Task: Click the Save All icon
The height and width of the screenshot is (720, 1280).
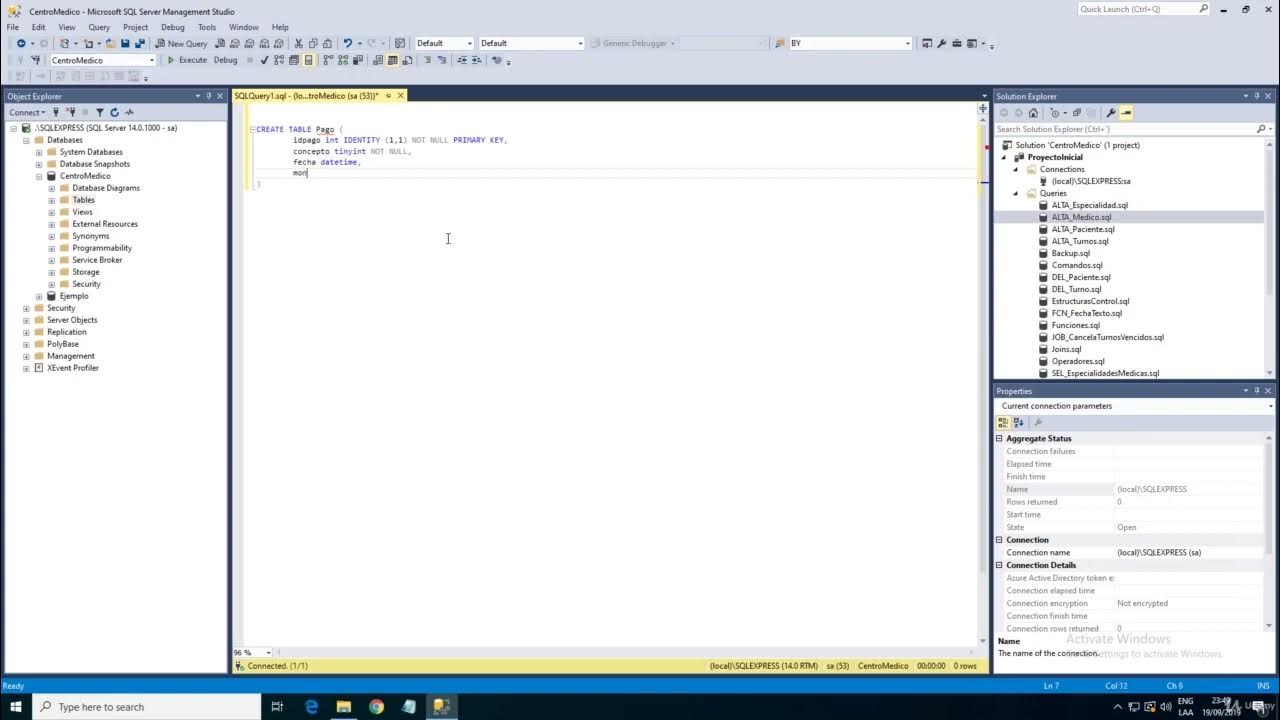Action: [138, 44]
